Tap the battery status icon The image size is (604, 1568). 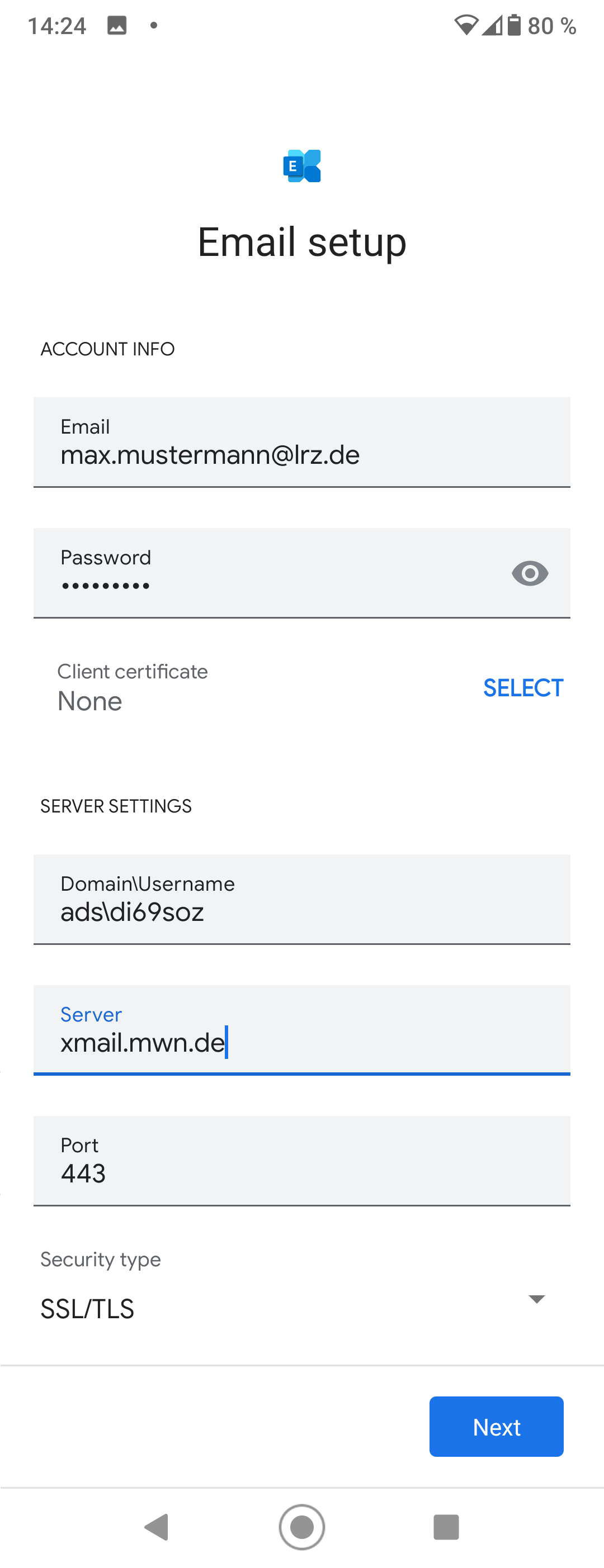pos(515,26)
